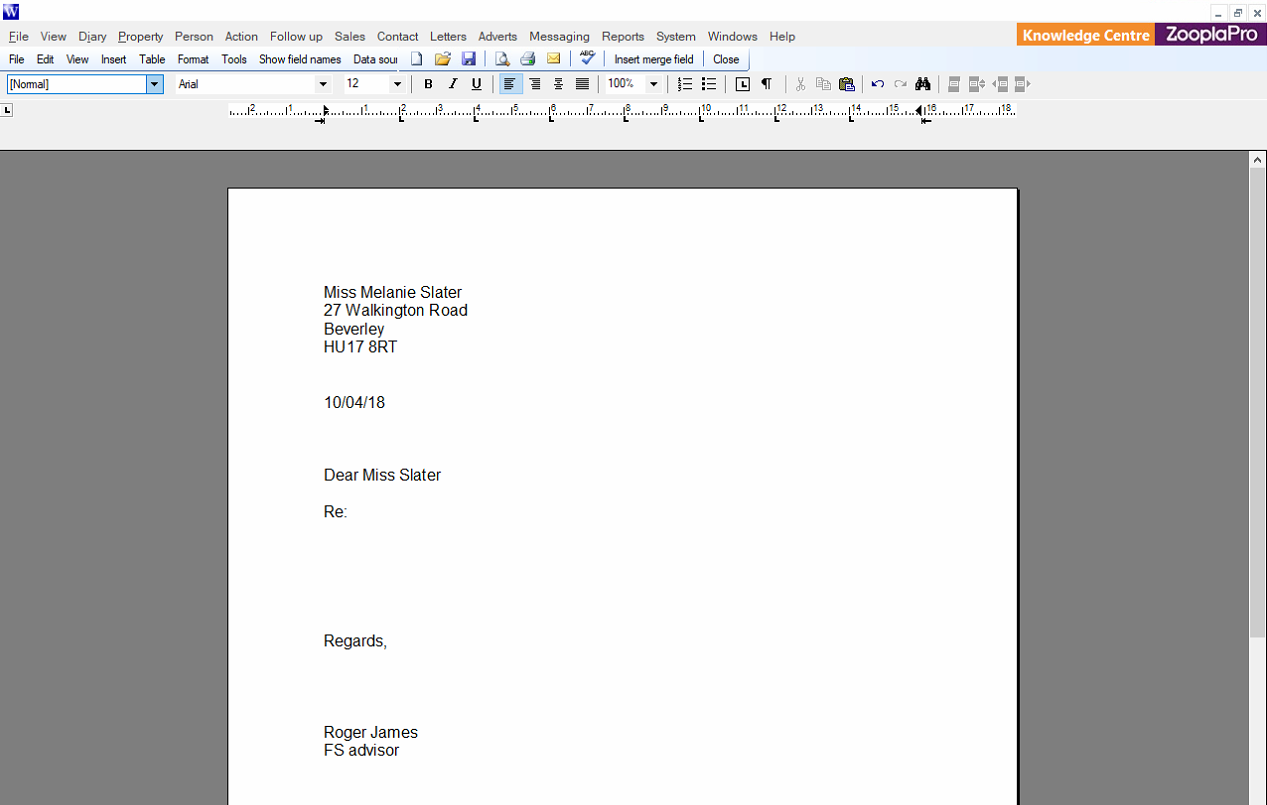Viewport: 1267px width, 805px height.
Task: Click the binoculars find icon
Action: coord(922,84)
